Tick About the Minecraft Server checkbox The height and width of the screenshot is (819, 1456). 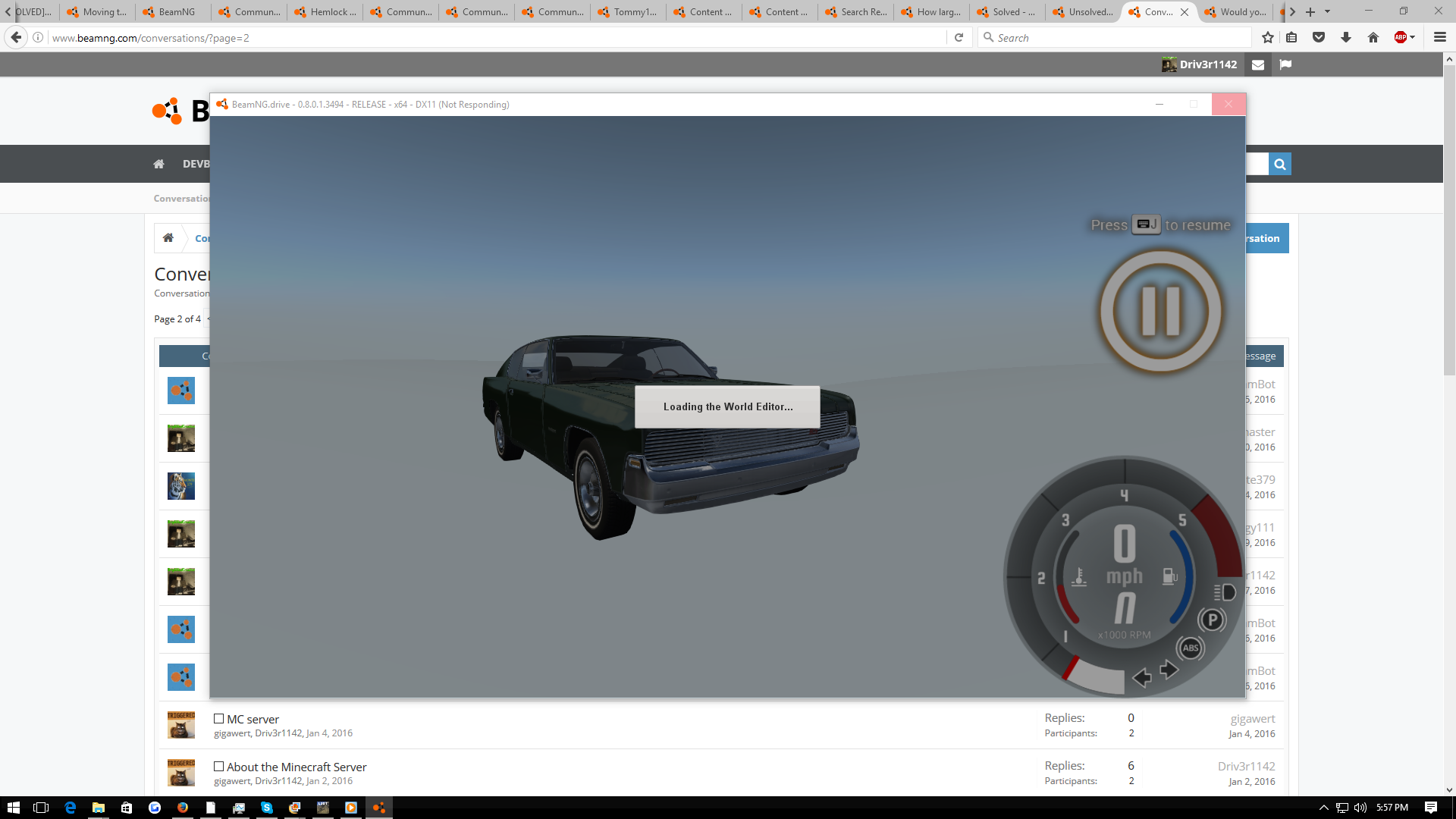(x=218, y=767)
